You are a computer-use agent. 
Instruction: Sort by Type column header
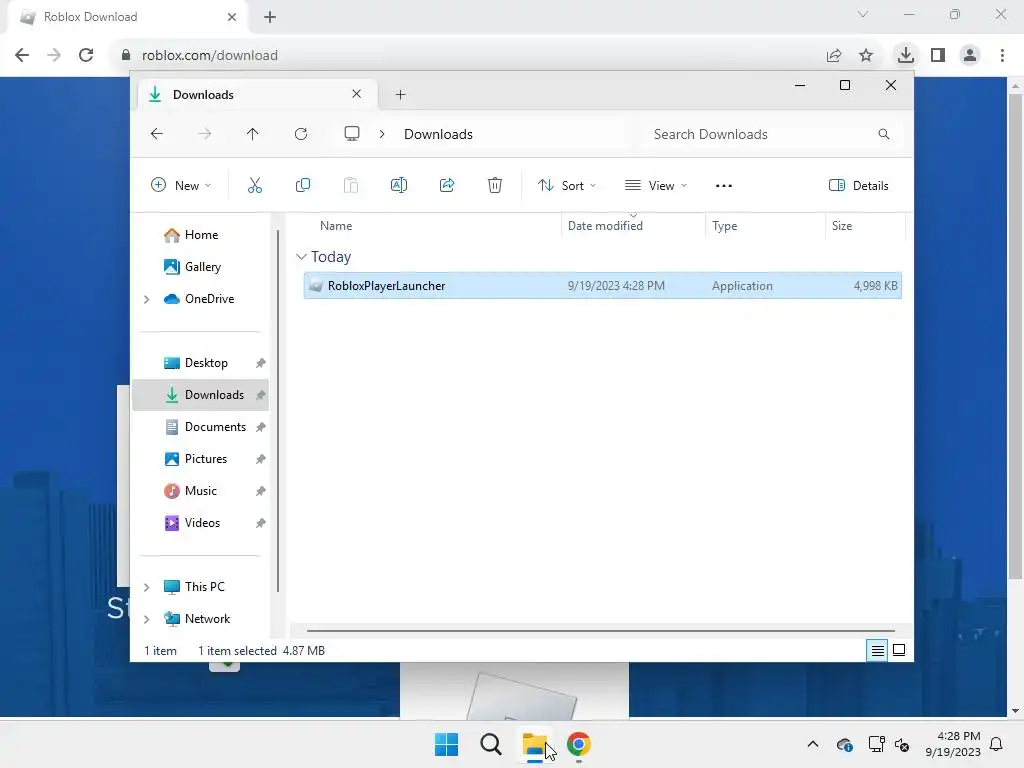[x=724, y=226]
